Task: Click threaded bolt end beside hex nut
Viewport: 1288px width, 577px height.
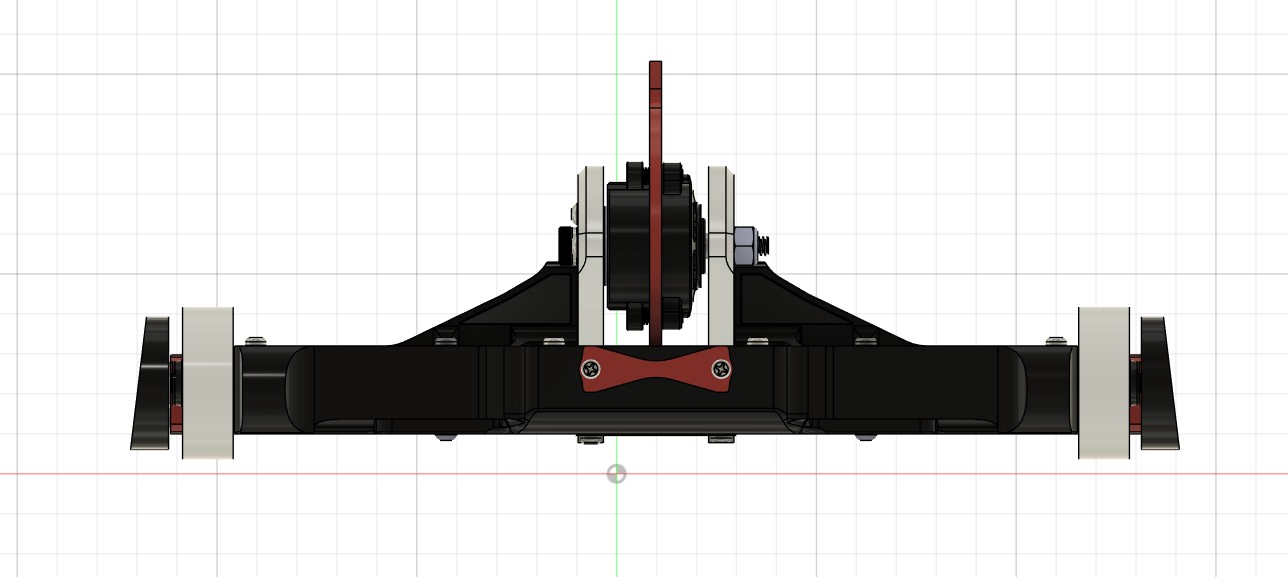Action: [x=764, y=243]
